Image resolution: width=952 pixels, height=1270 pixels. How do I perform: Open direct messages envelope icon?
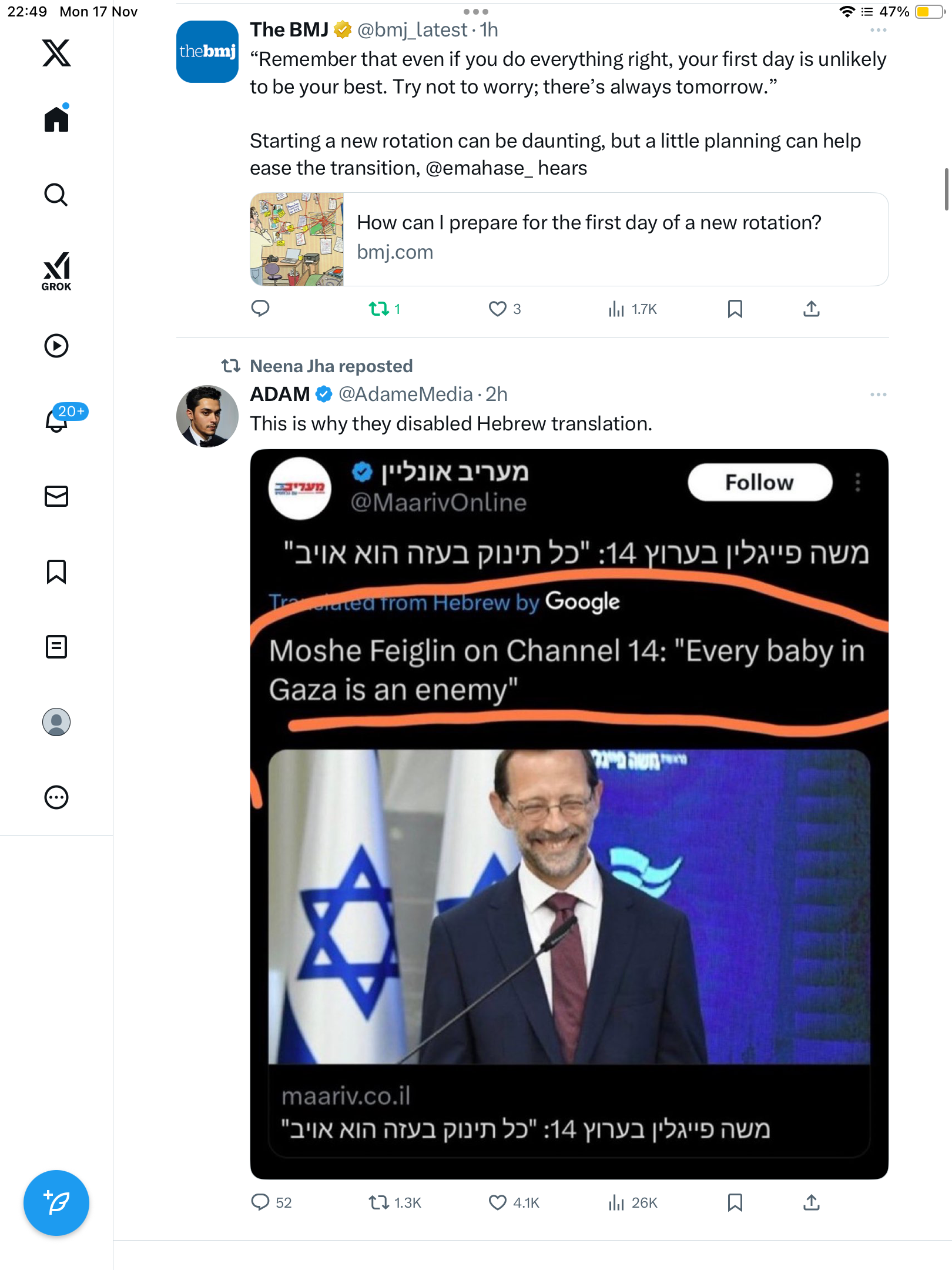coord(56,496)
